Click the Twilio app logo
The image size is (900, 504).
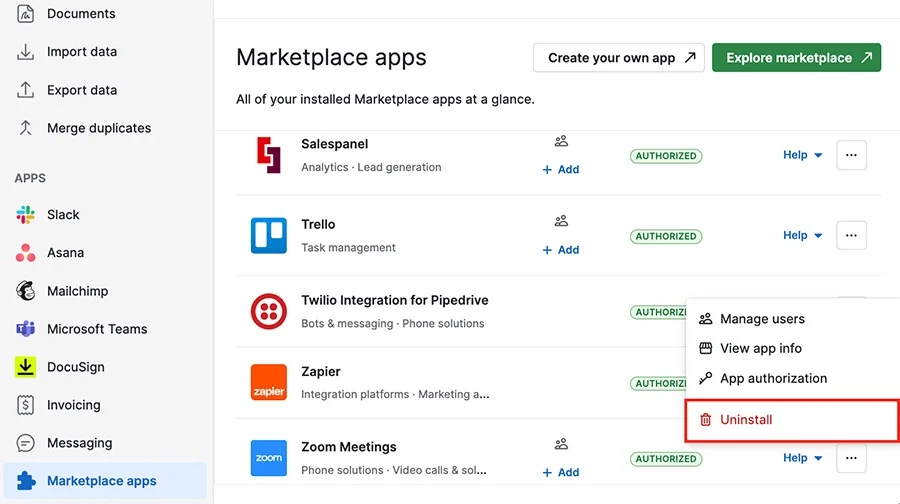point(269,311)
